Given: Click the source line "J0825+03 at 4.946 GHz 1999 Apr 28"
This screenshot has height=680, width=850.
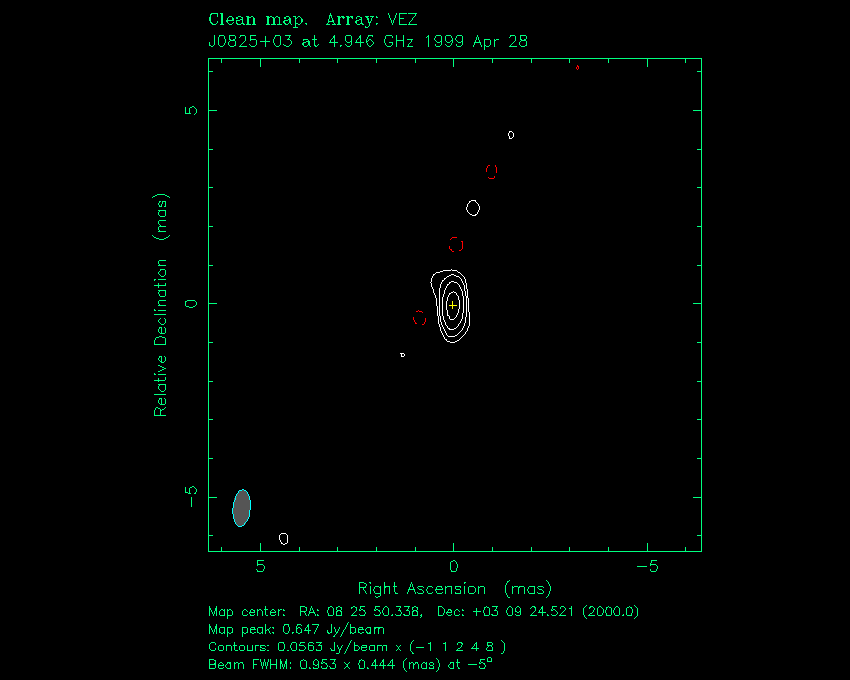Looking at the screenshot, I should tap(368, 42).
